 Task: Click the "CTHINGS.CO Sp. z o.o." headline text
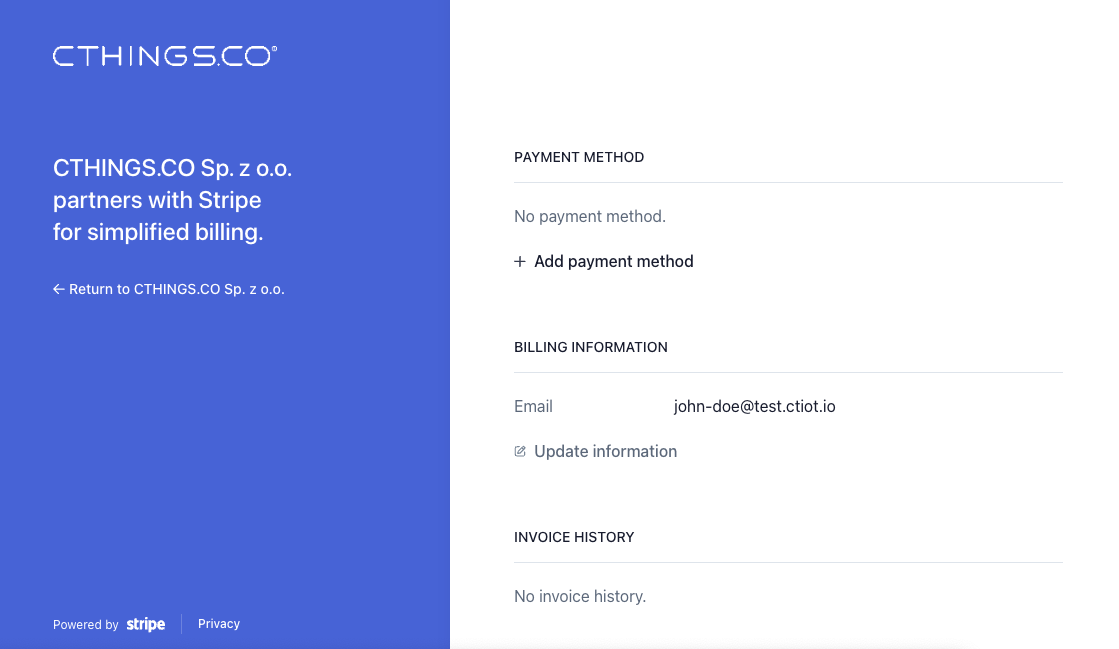(x=172, y=168)
